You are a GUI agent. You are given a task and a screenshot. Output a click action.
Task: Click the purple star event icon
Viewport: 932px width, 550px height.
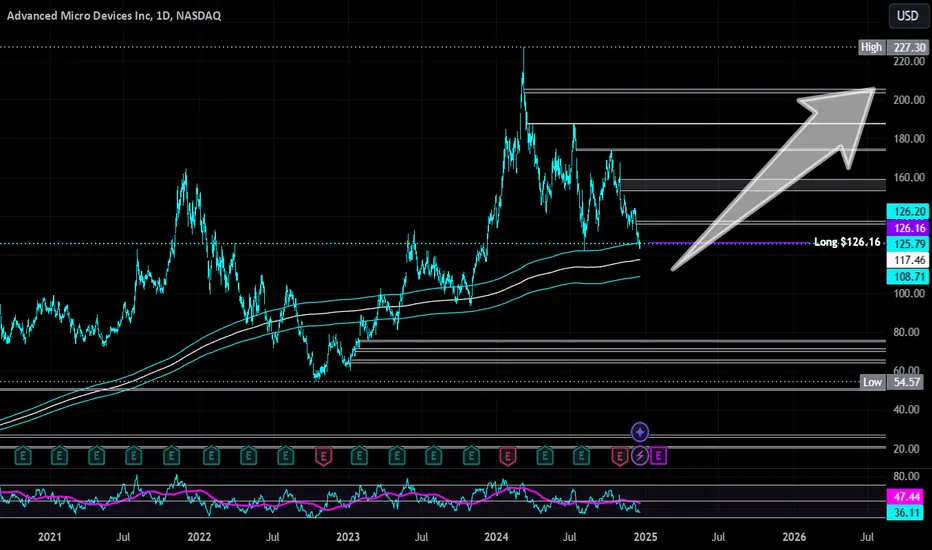(x=640, y=432)
